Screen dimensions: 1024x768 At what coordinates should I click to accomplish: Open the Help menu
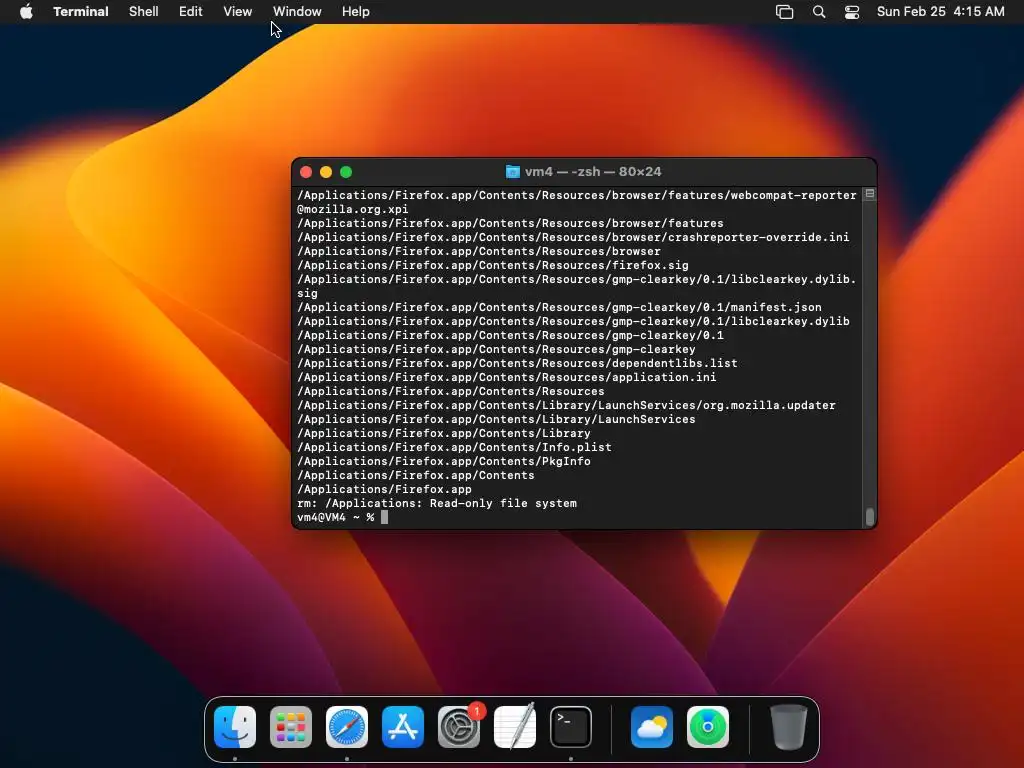pos(356,12)
